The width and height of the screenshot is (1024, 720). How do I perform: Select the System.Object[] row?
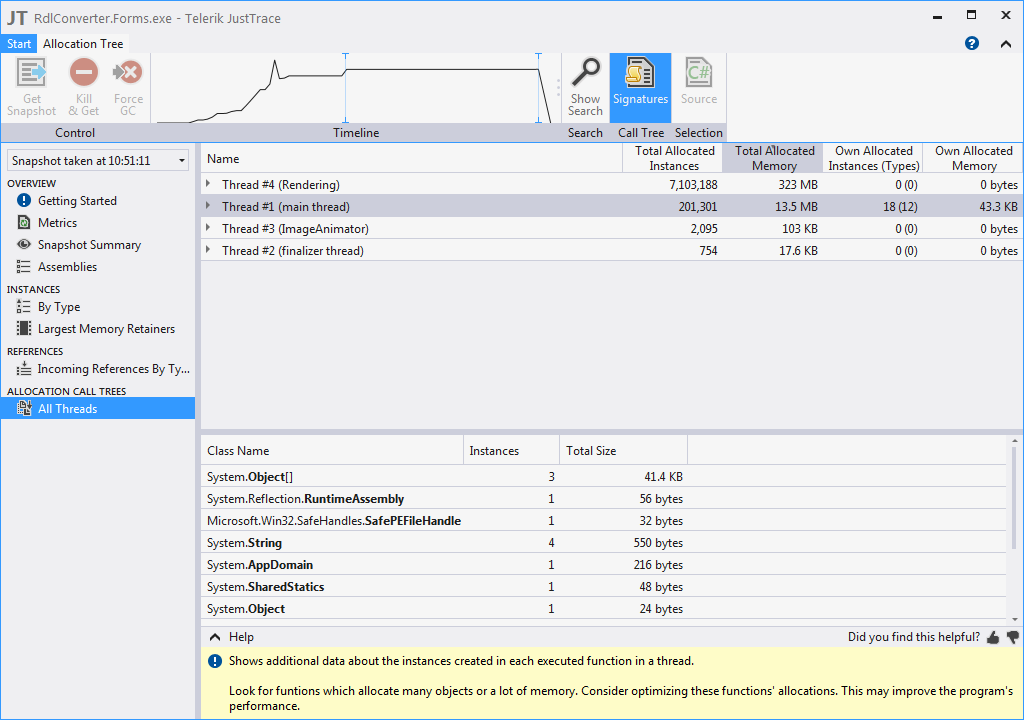pyautogui.click(x=603, y=476)
